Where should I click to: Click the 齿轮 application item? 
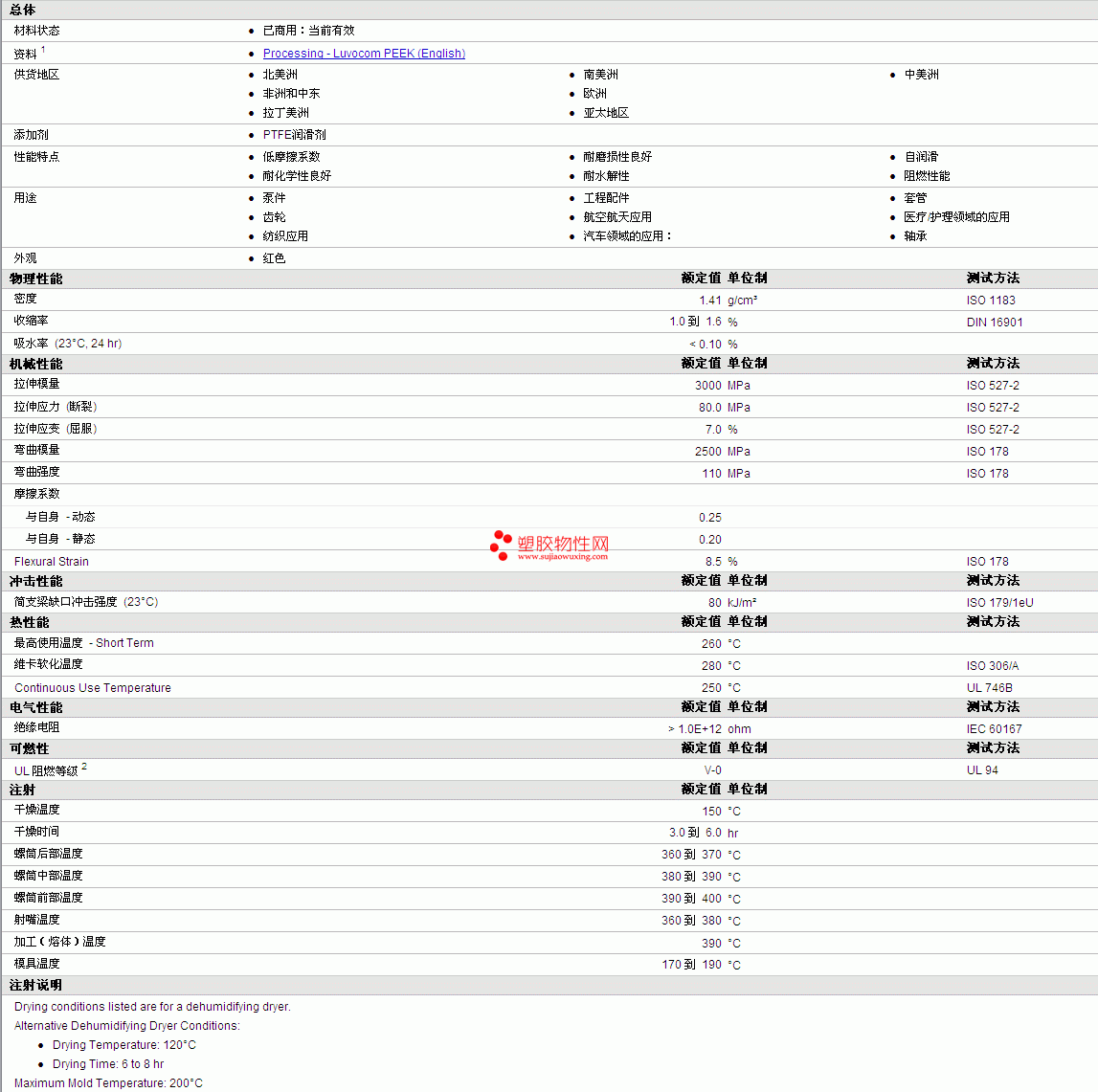tap(275, 217)
